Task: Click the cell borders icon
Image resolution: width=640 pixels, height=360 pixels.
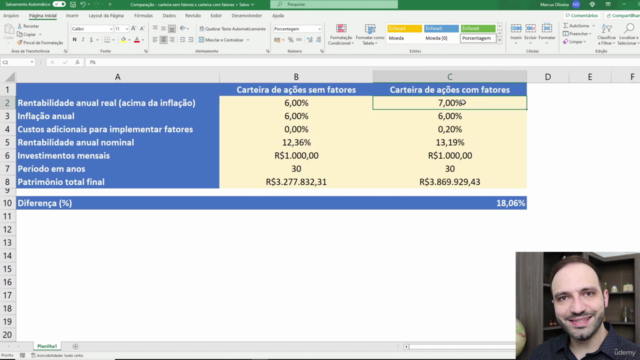Action: tap(107, 40)
